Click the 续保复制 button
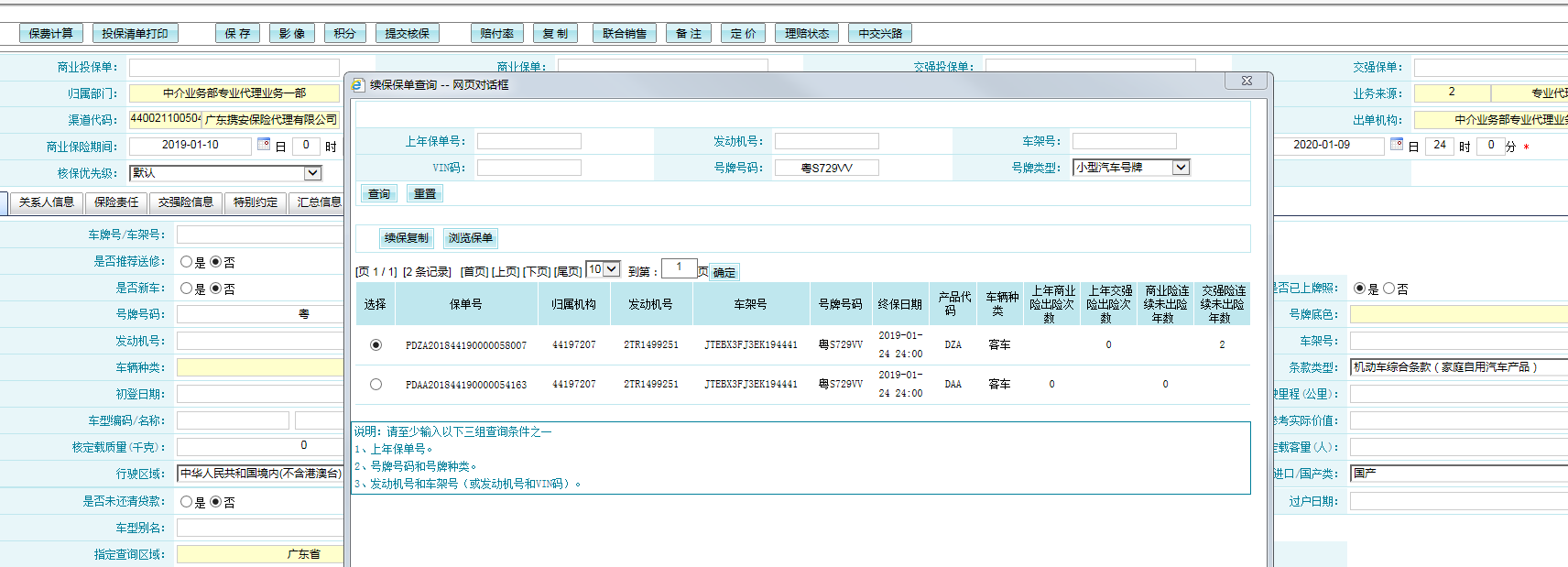Screen dimensions: 1568x567 tap(406, 238)
